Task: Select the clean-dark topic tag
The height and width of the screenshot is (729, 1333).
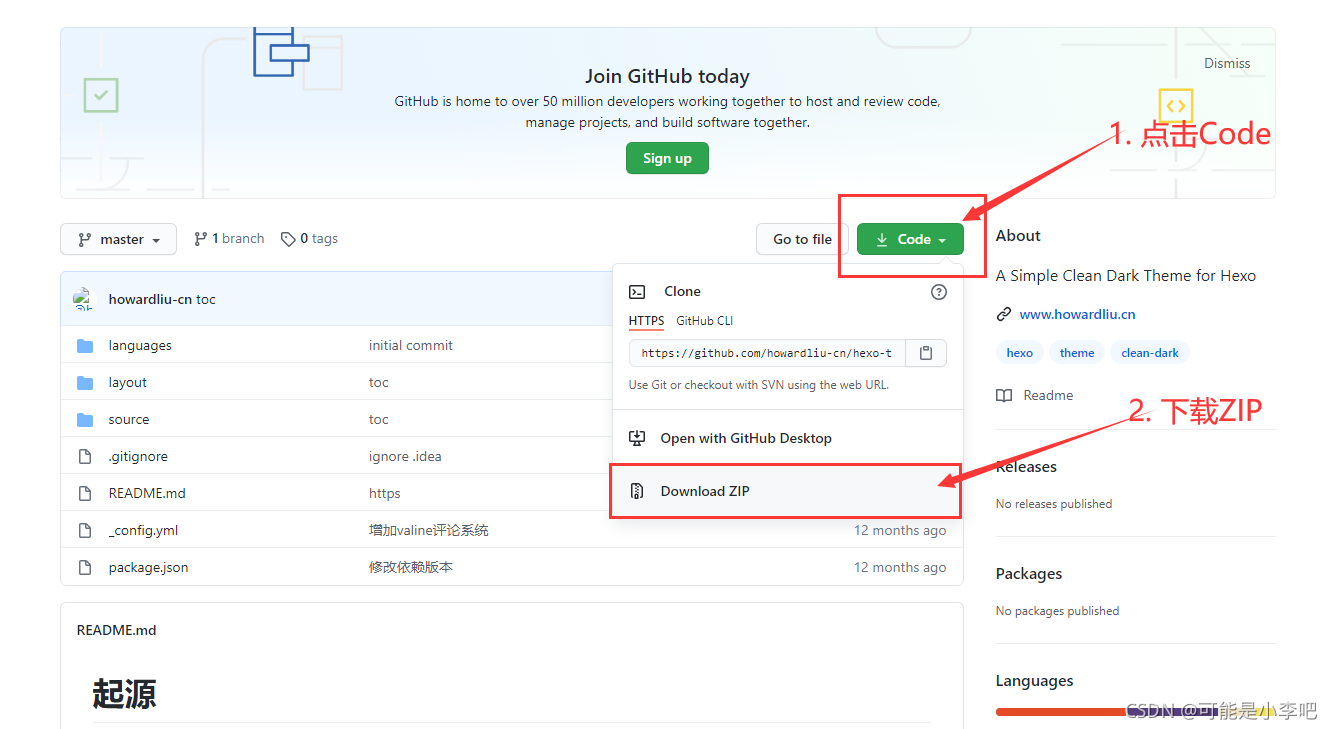Action: (1150, 353)
